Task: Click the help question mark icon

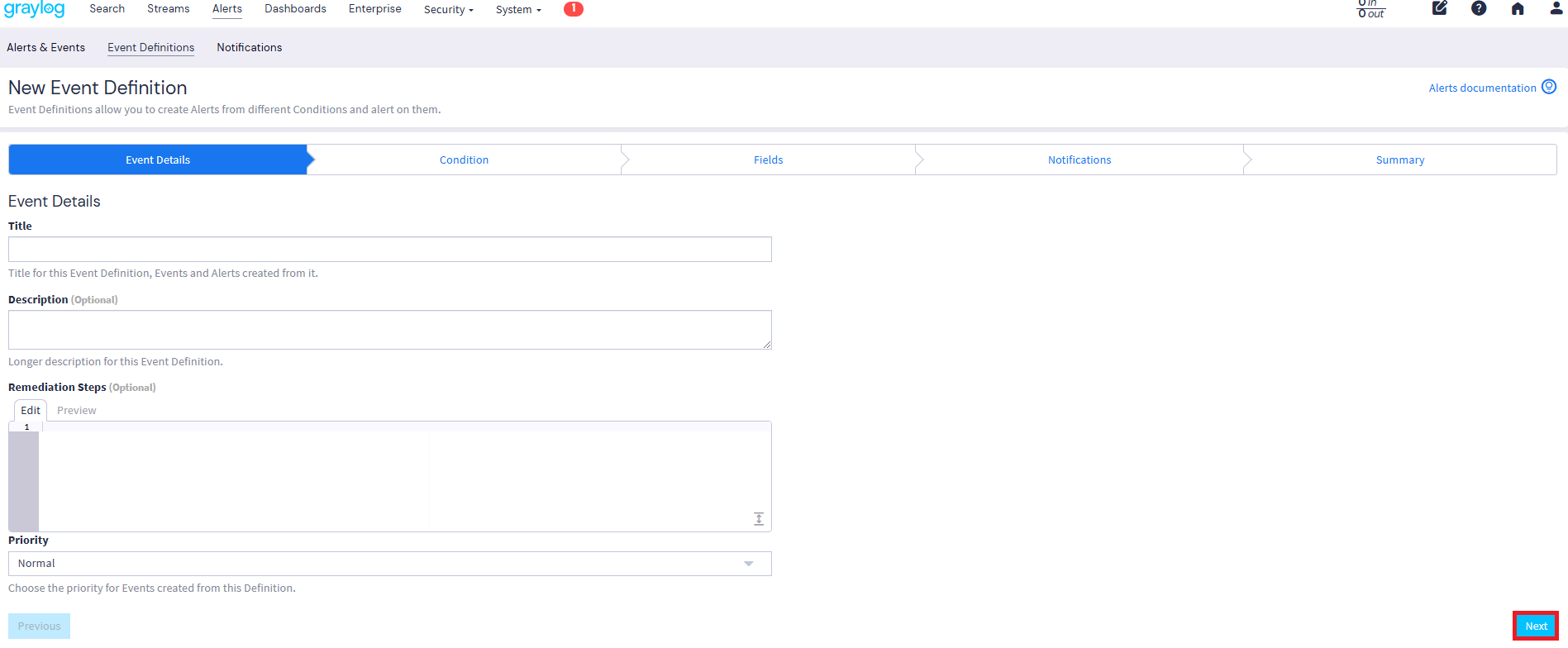Action: [1479, 9]
